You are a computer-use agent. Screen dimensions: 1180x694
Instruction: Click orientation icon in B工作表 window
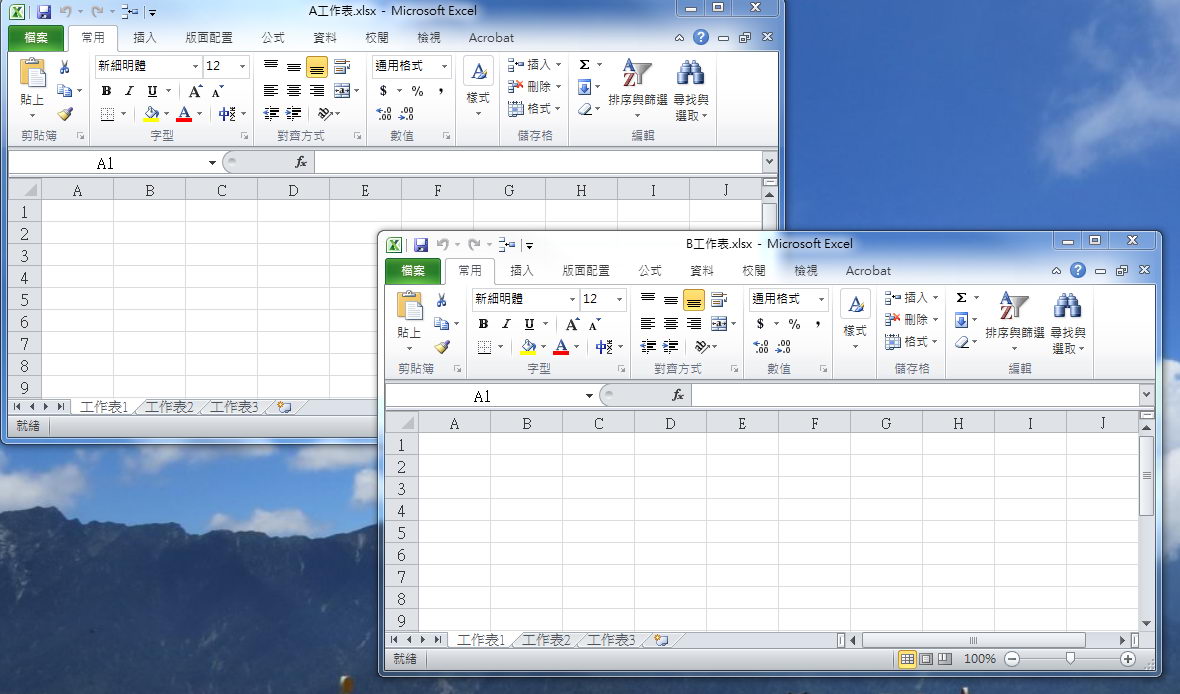point(702,346)
